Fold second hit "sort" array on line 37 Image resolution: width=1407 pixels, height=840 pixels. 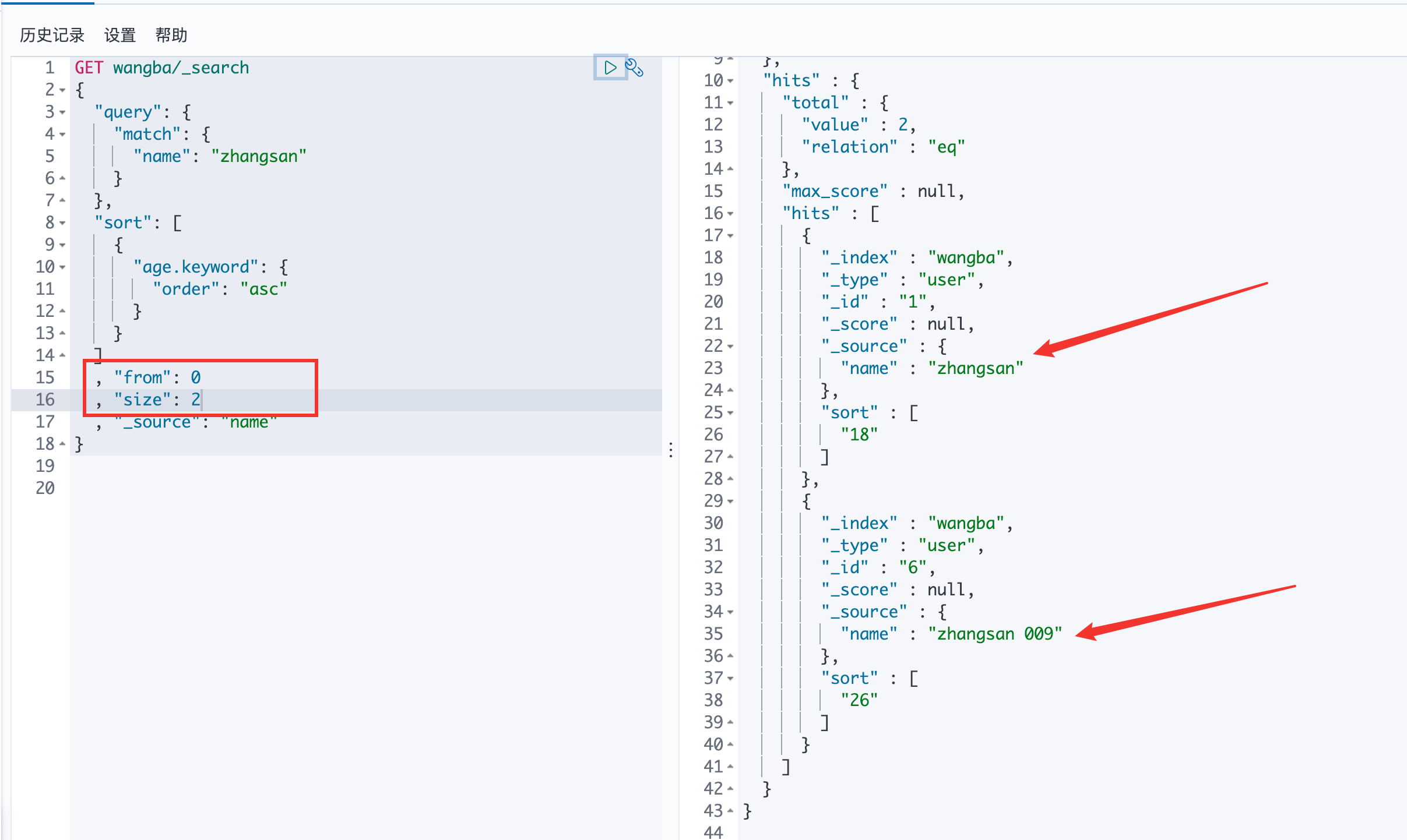[x=730, y=678]
